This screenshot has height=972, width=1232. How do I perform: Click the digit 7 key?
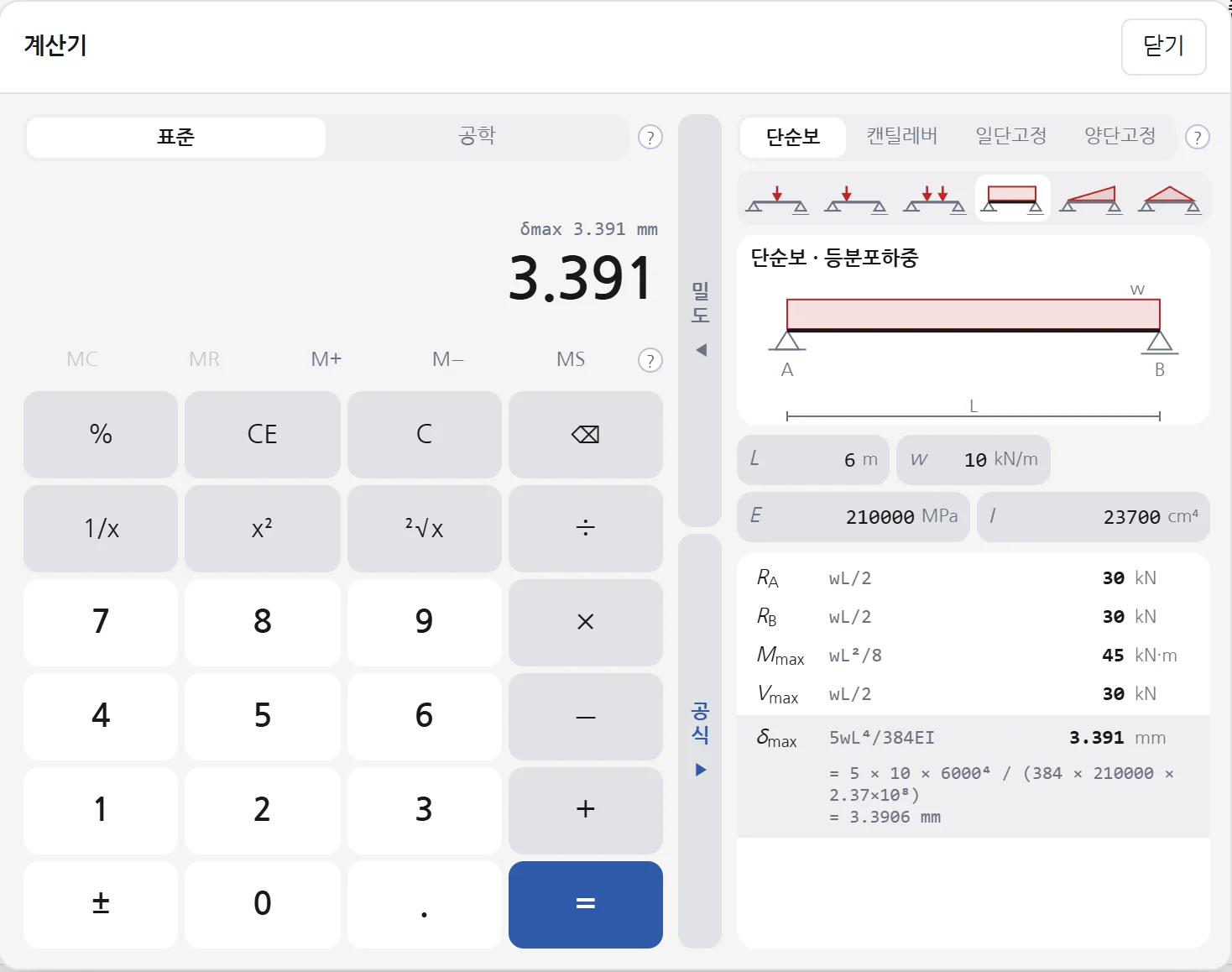101,622
